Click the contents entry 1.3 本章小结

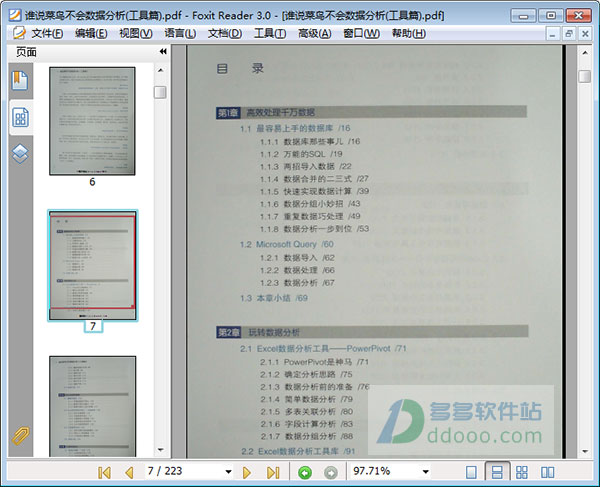(x=274, y=298)
